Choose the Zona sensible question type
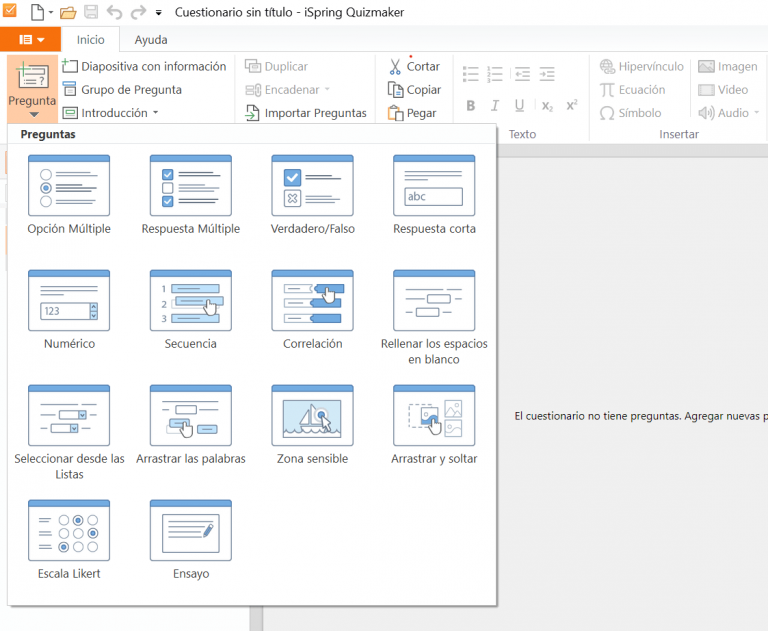The width and height of the screenshot is (768, 631). coord(312,425)
